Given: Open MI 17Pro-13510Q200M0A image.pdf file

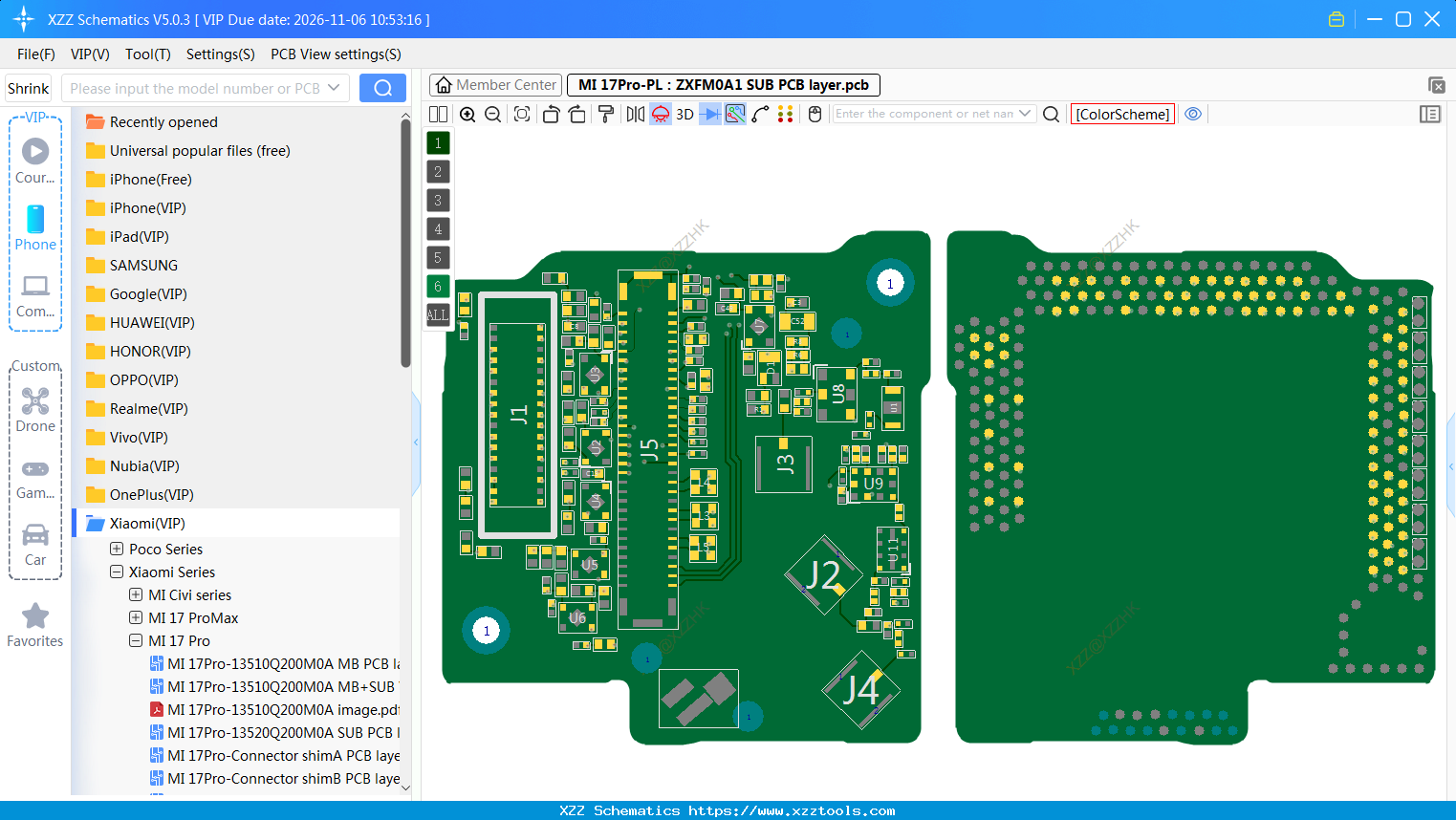Looking at the screenshot, I should (274, 710).
